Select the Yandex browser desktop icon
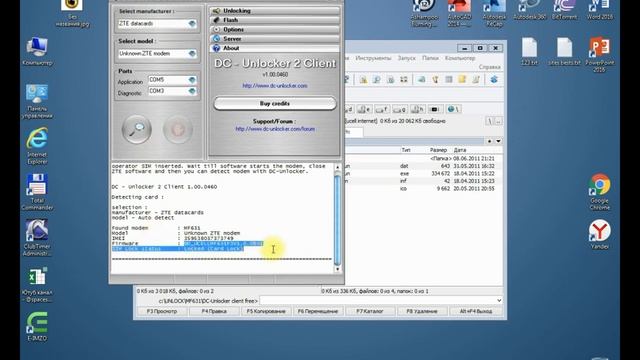The height and width of the screenshot is (360, 640). tap(600, 235)
